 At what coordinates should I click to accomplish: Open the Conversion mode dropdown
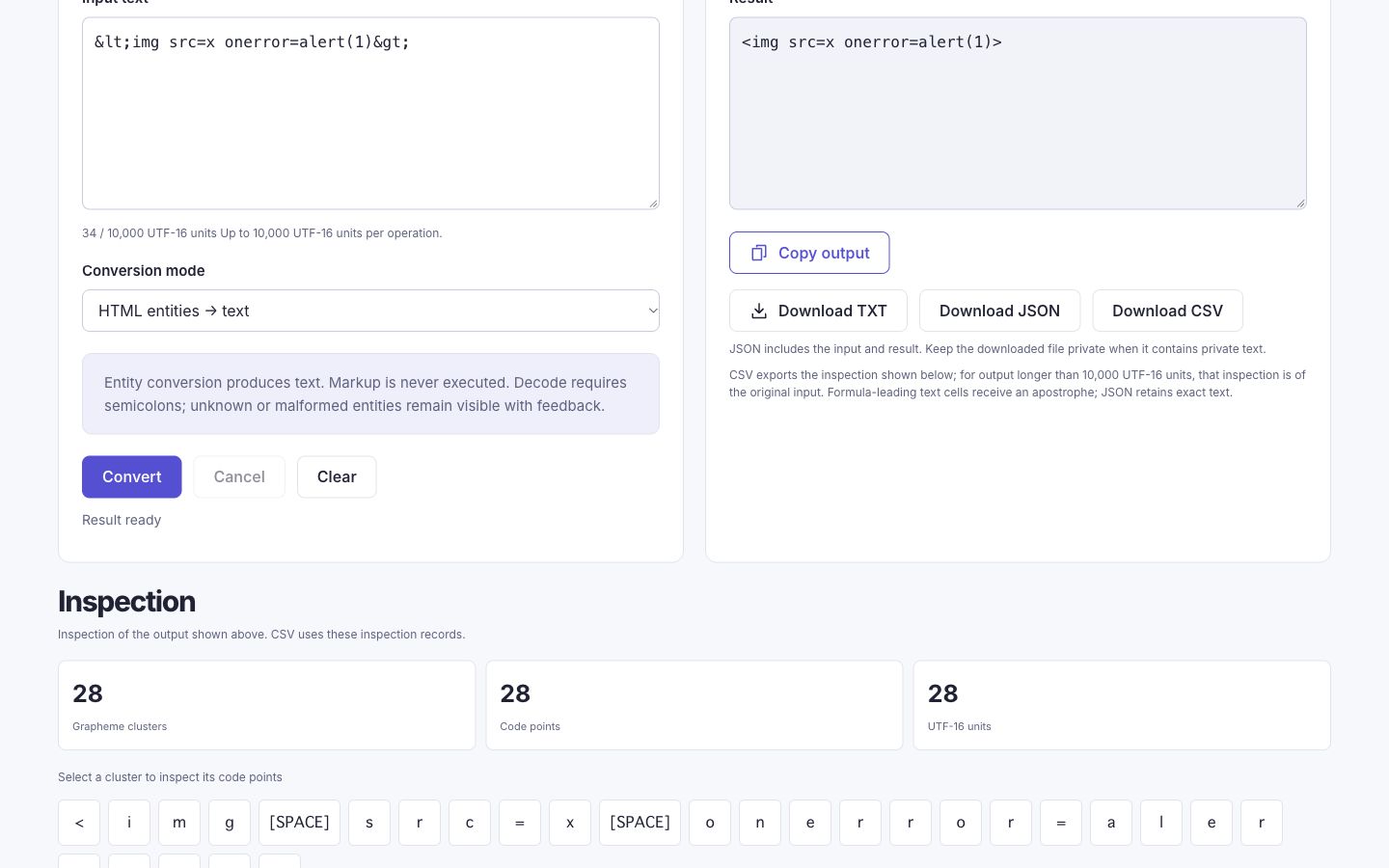pyautogui.click(x=370, y=311)
